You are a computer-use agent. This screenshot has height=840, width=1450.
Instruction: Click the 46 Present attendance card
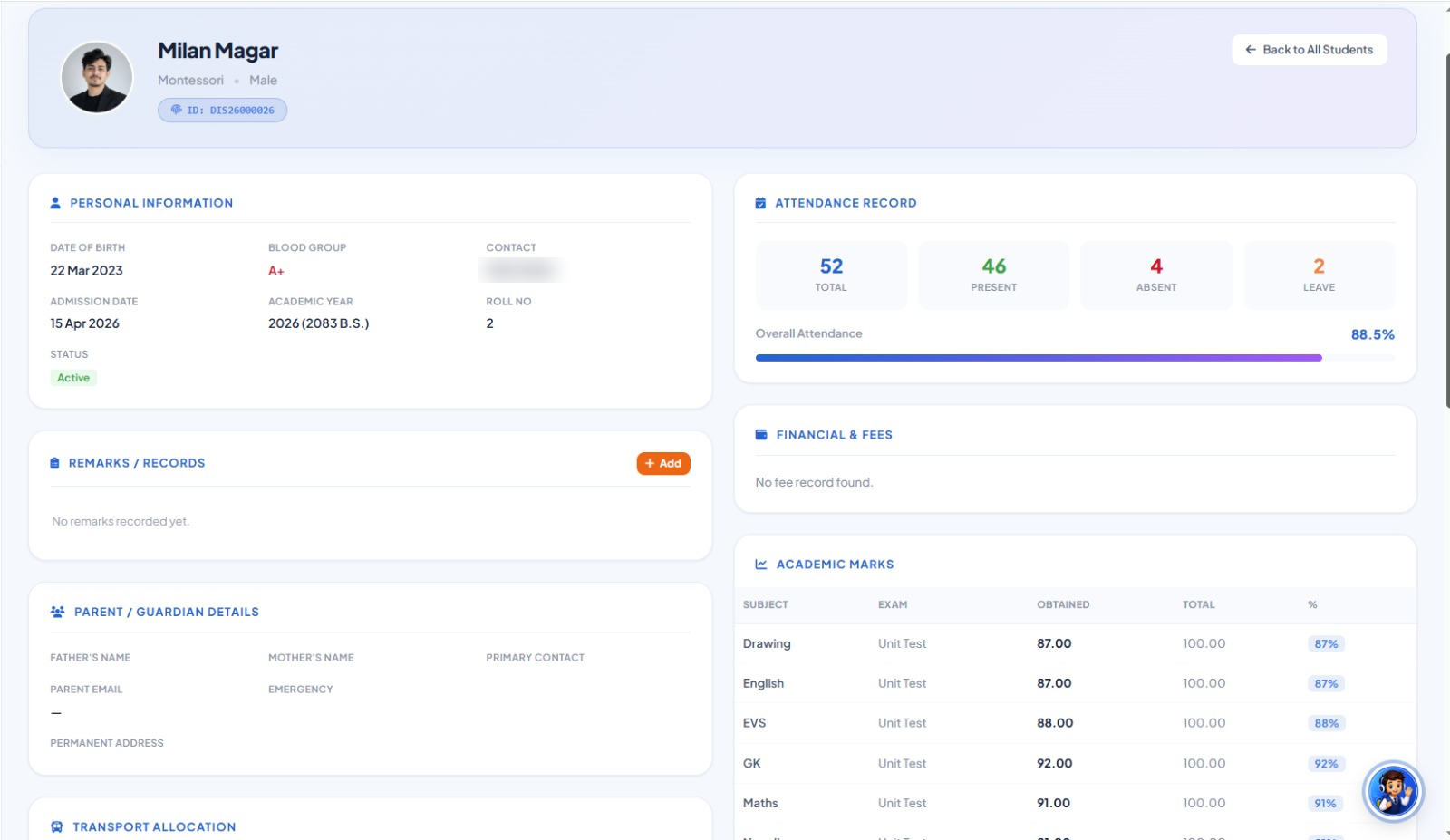(x=993, y=275)
